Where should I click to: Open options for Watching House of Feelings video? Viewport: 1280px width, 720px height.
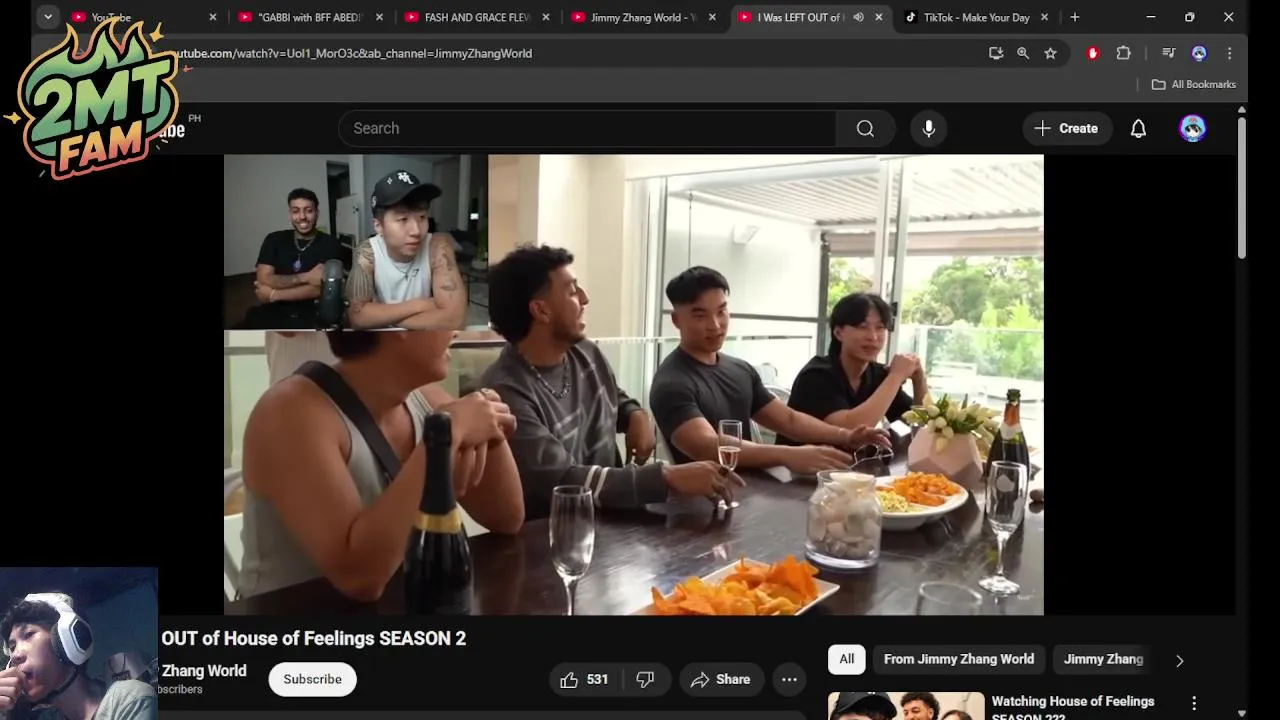tap(1193, 703)
